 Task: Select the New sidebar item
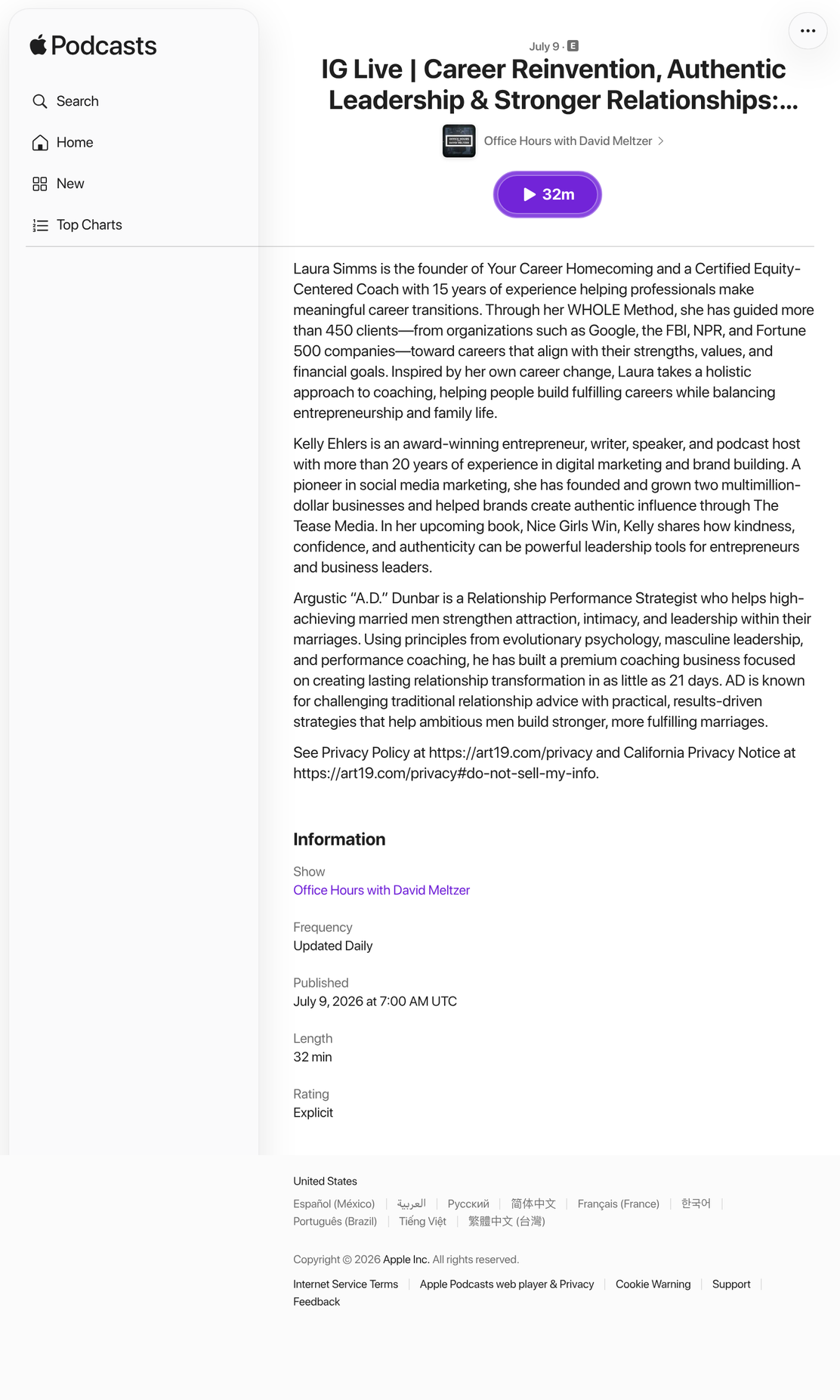tap(70, 184)
